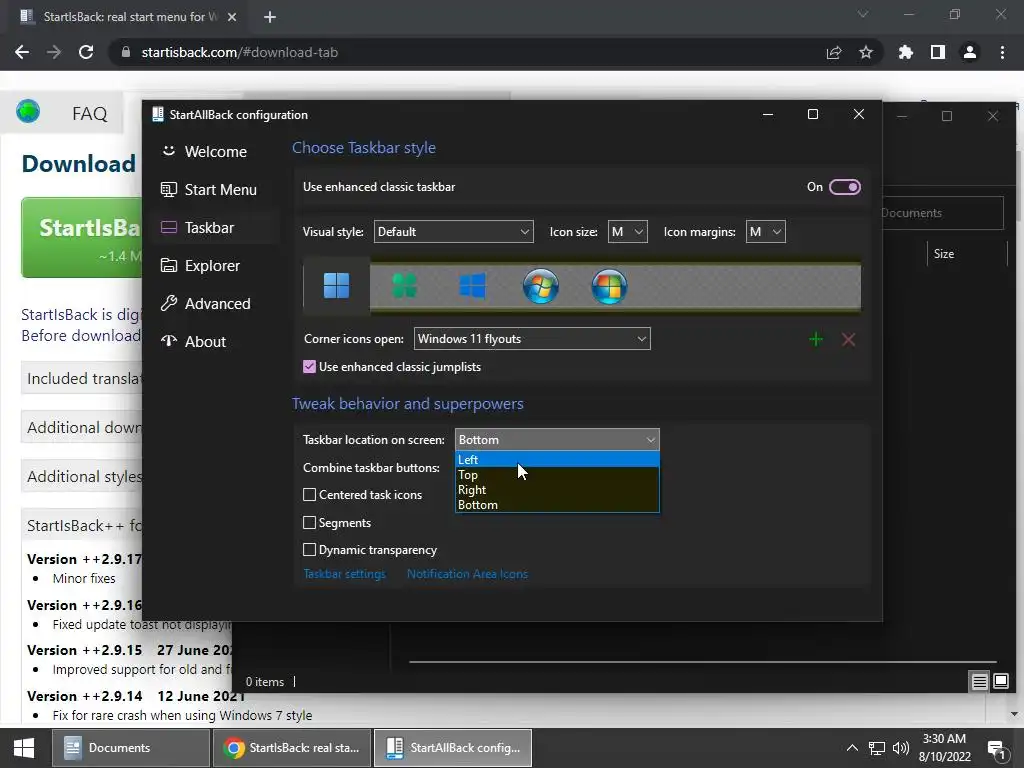Open a new Chrome tab

pyautogui.click(x=270, y=17)
